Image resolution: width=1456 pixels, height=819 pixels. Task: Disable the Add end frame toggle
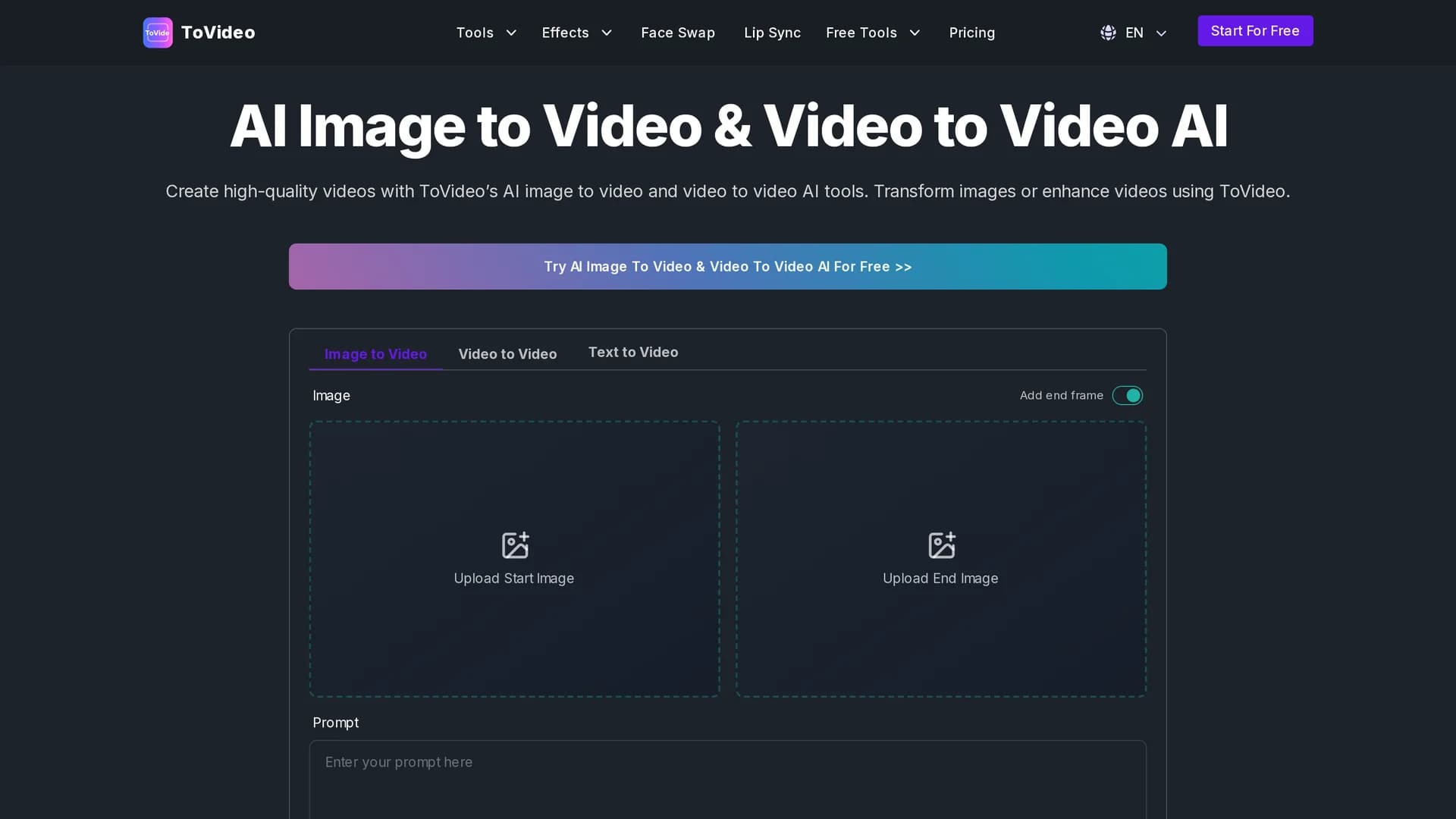point(1127,396)
